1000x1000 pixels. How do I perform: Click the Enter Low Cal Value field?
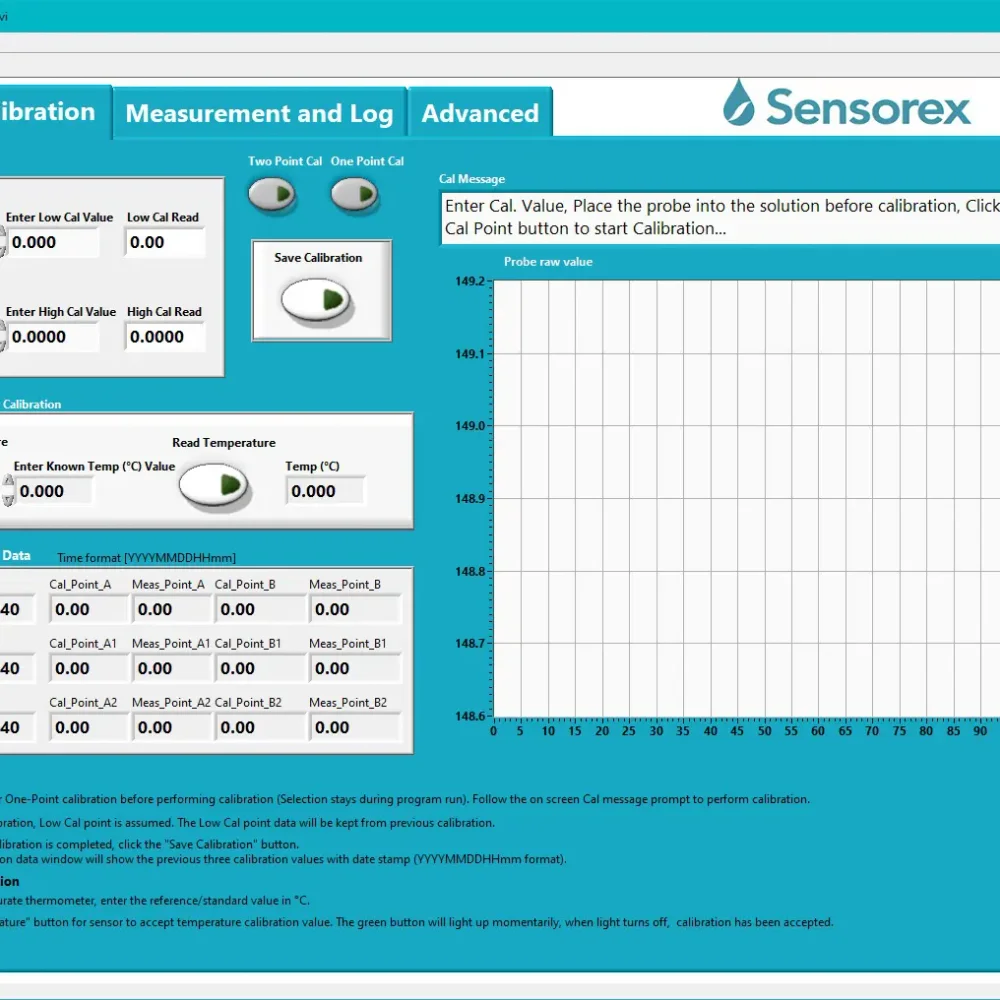tap(54, 243)
